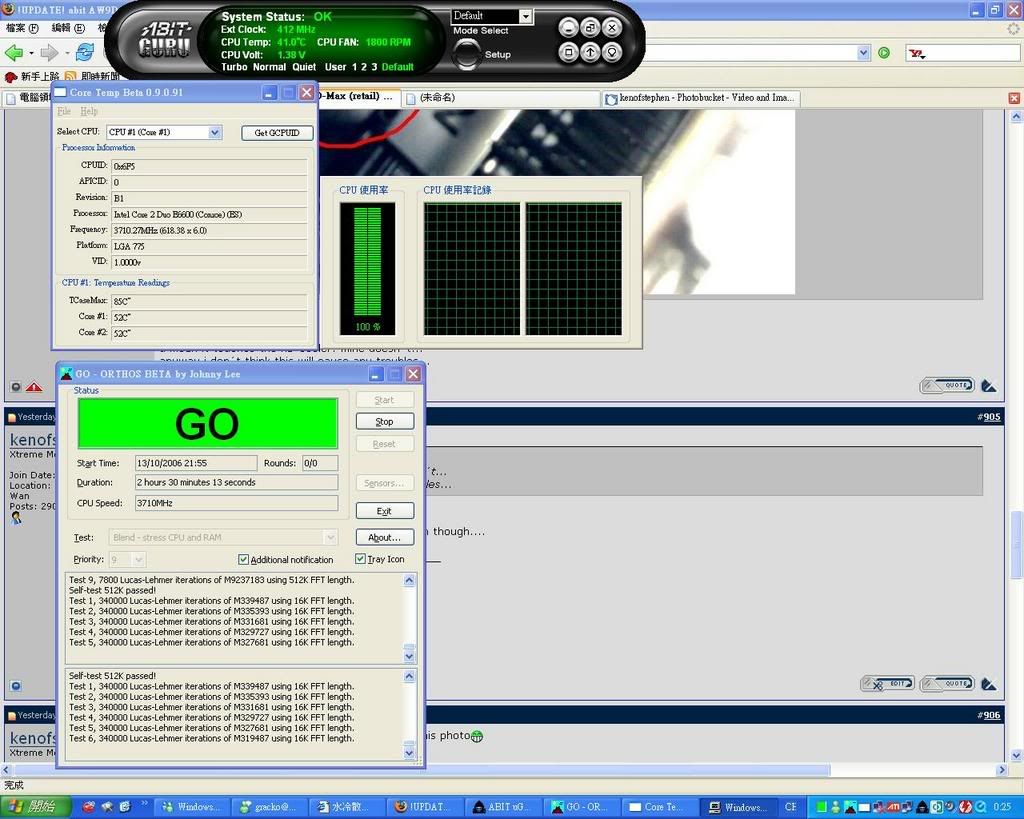
Task: Open the 編輯 (Edit) menu in browser
Action: tap(68, 28)
